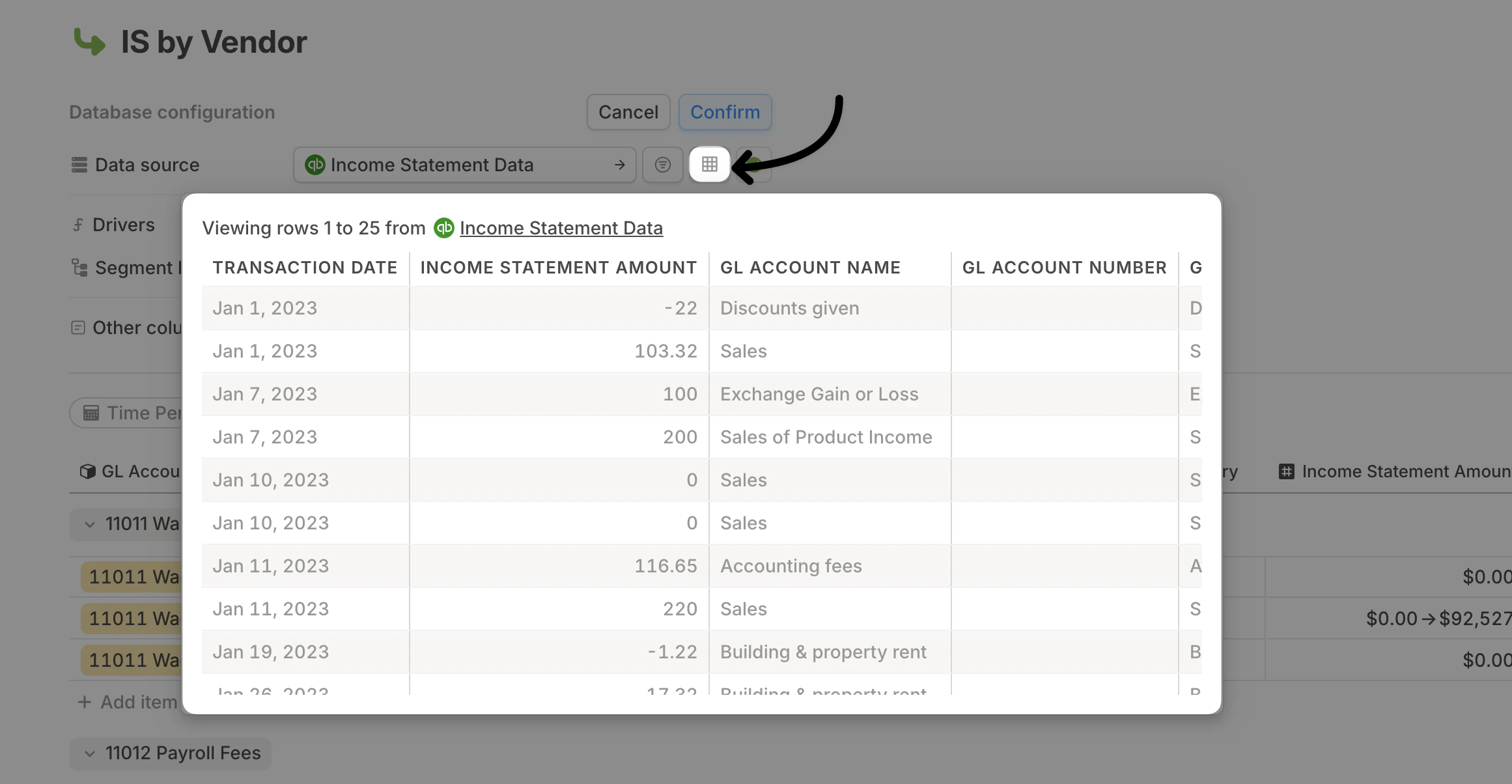Viewport: 1512px width, 784px height.
Task: Click the Income Statement Amount column icon
Action: (1286, 471)
